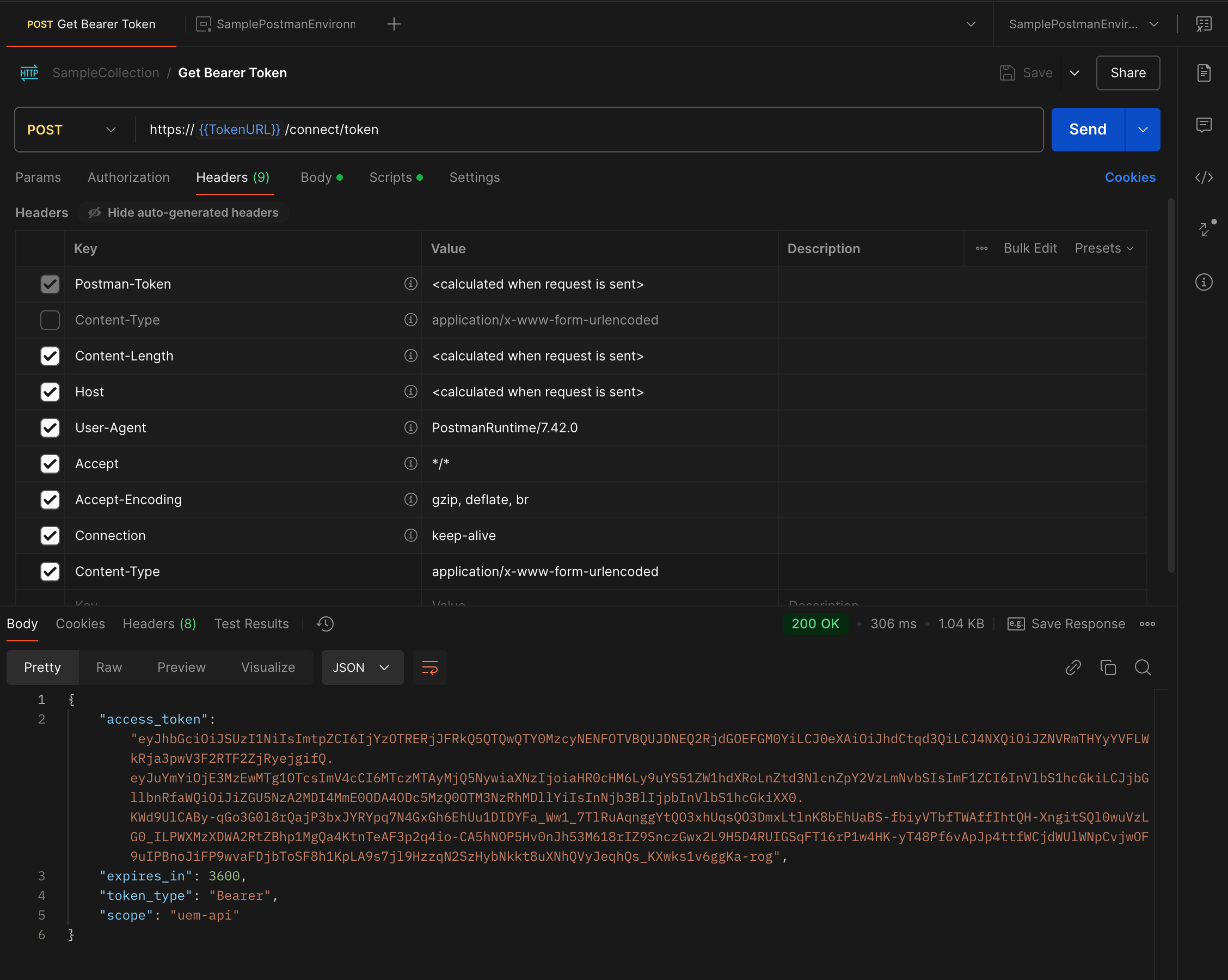This screenshot has height=980, width=1228.
Task: Click info icon for Accept-Encoding header
Action: pyautogui.click(x=410, y=499)
